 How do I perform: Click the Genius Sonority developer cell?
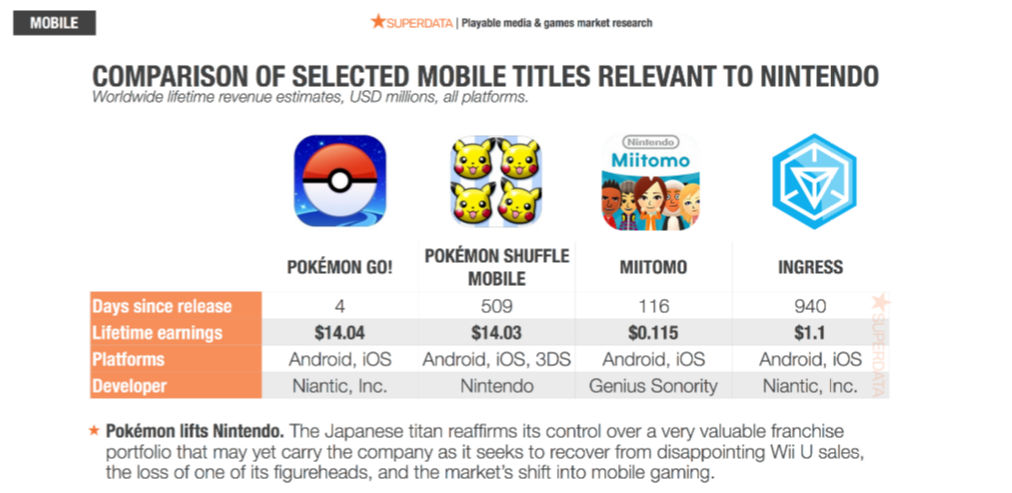654,385
